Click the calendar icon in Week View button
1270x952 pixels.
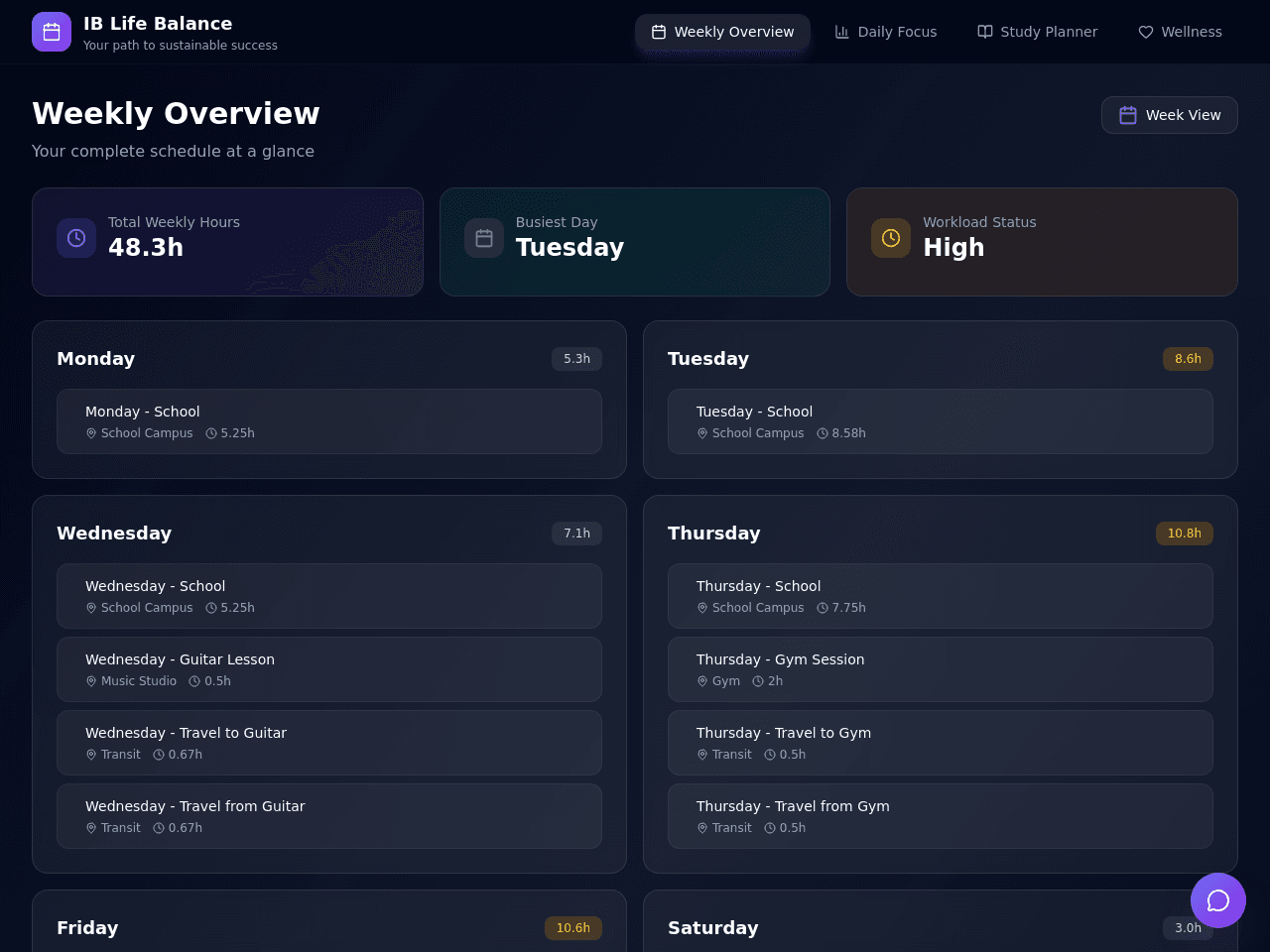[1128, 115]
